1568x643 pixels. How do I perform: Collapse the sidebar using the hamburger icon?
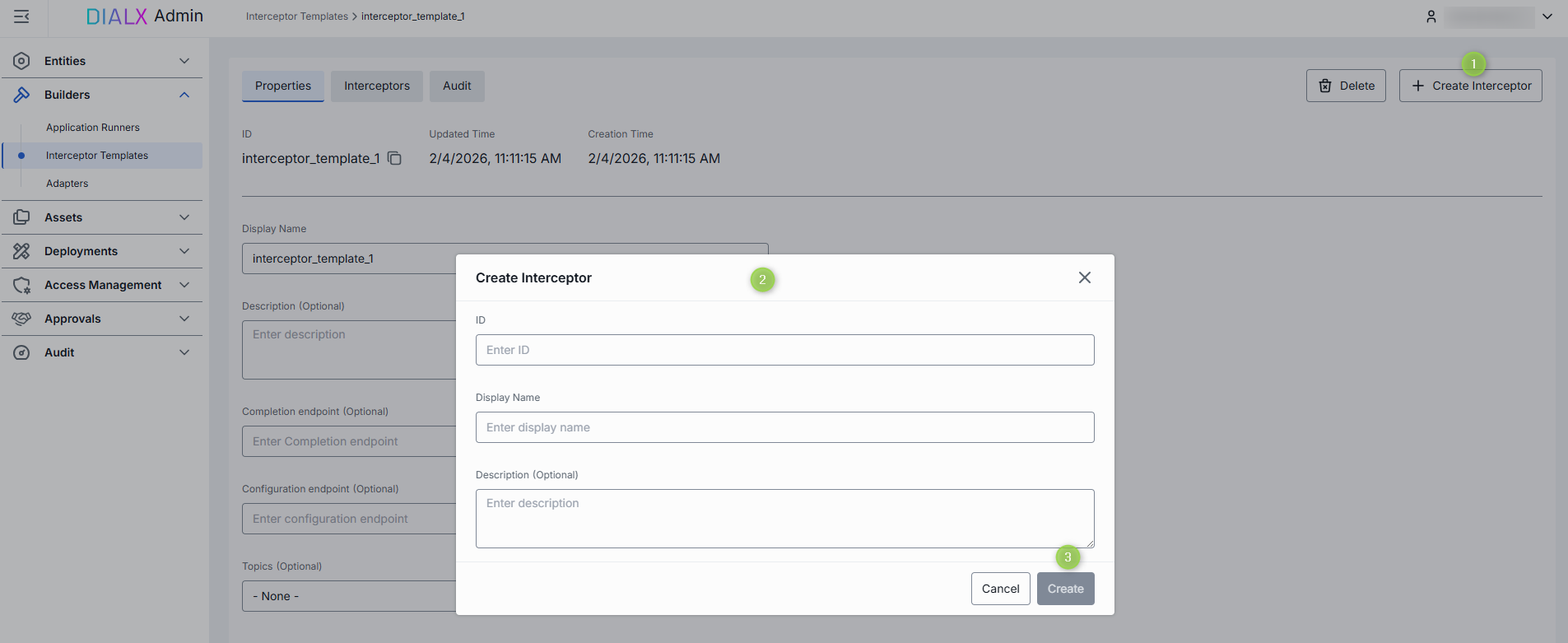click(21, 16)
